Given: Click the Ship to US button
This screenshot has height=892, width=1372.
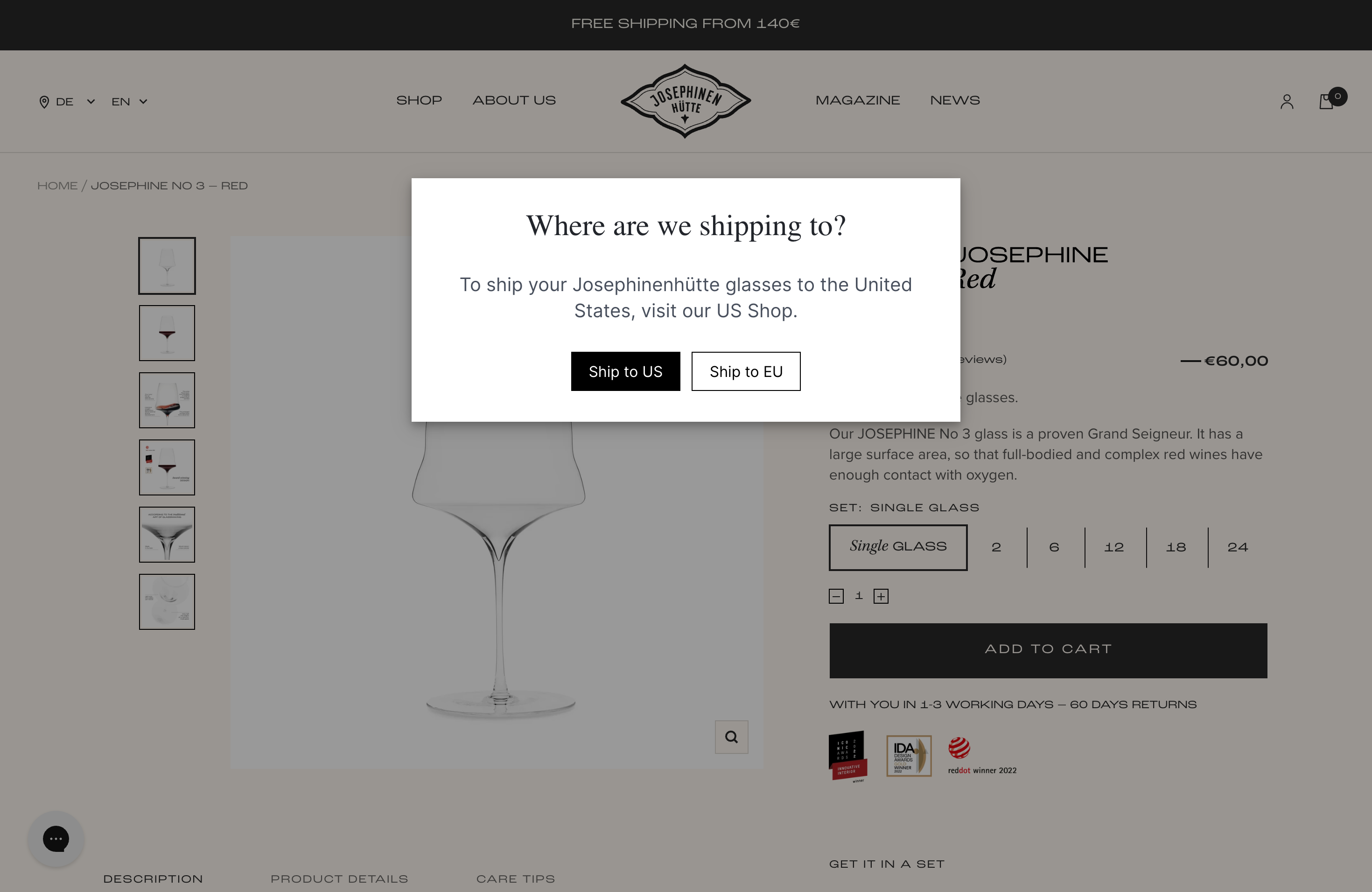Looking at the screenshot, I should tap(625, 372).
